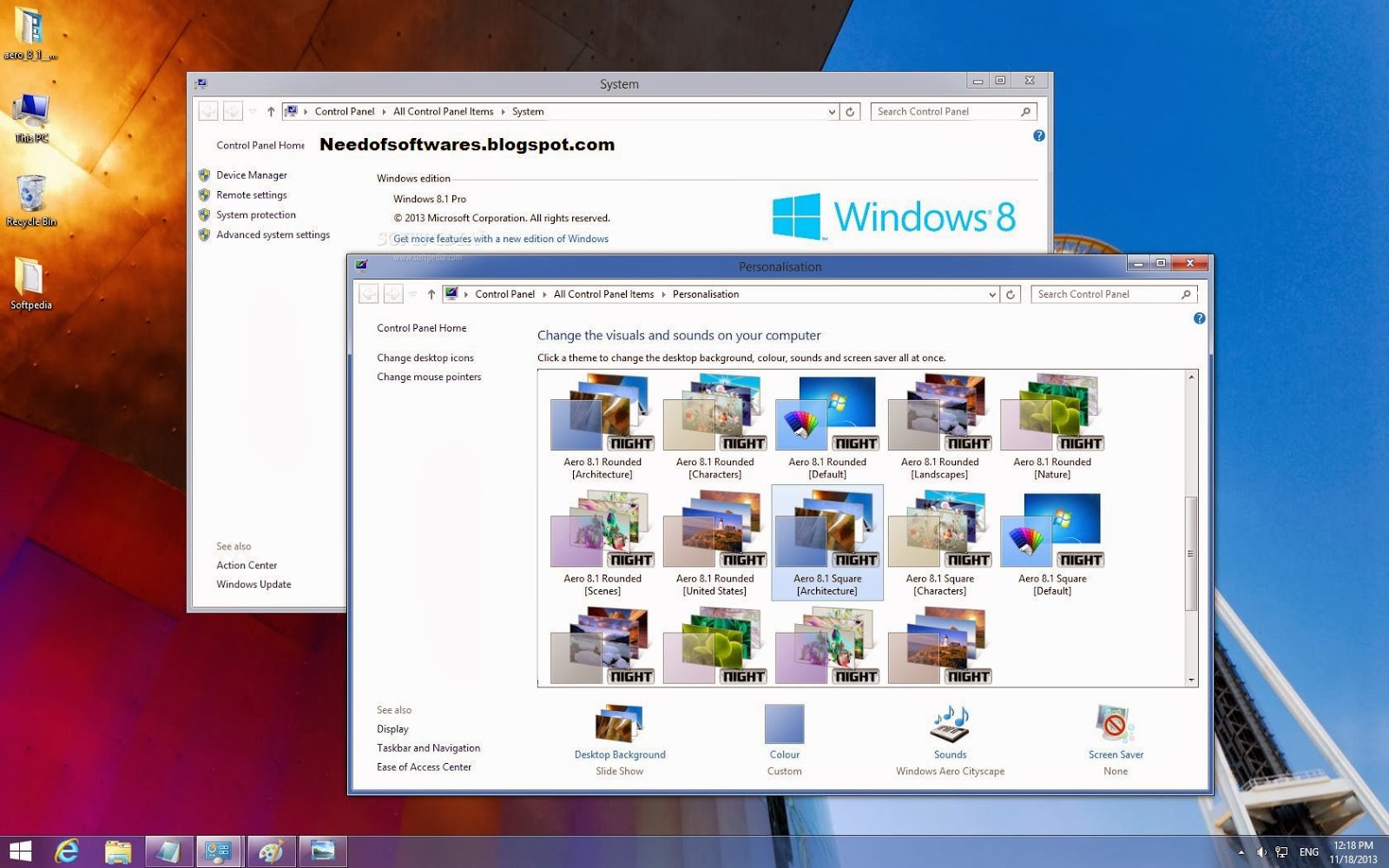Image resolution: width=1389 pixels, height=868 pixels.
Task: Open the Screen Saver icon
Action: coord(1116,724)
